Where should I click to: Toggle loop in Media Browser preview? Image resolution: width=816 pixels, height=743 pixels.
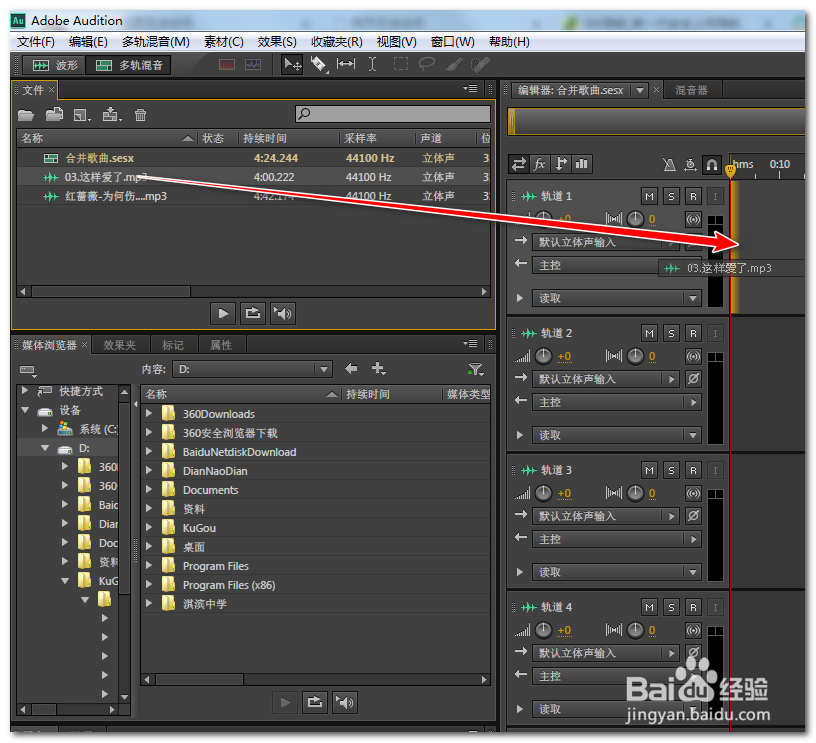[314, 702]
